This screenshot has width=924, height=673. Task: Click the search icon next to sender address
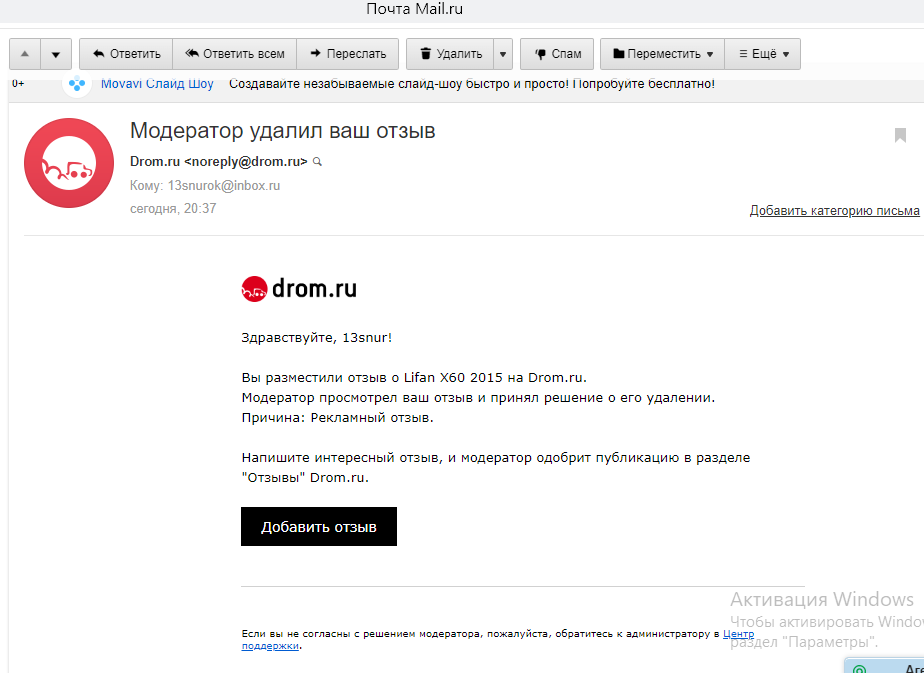click(x=318, y=161)
